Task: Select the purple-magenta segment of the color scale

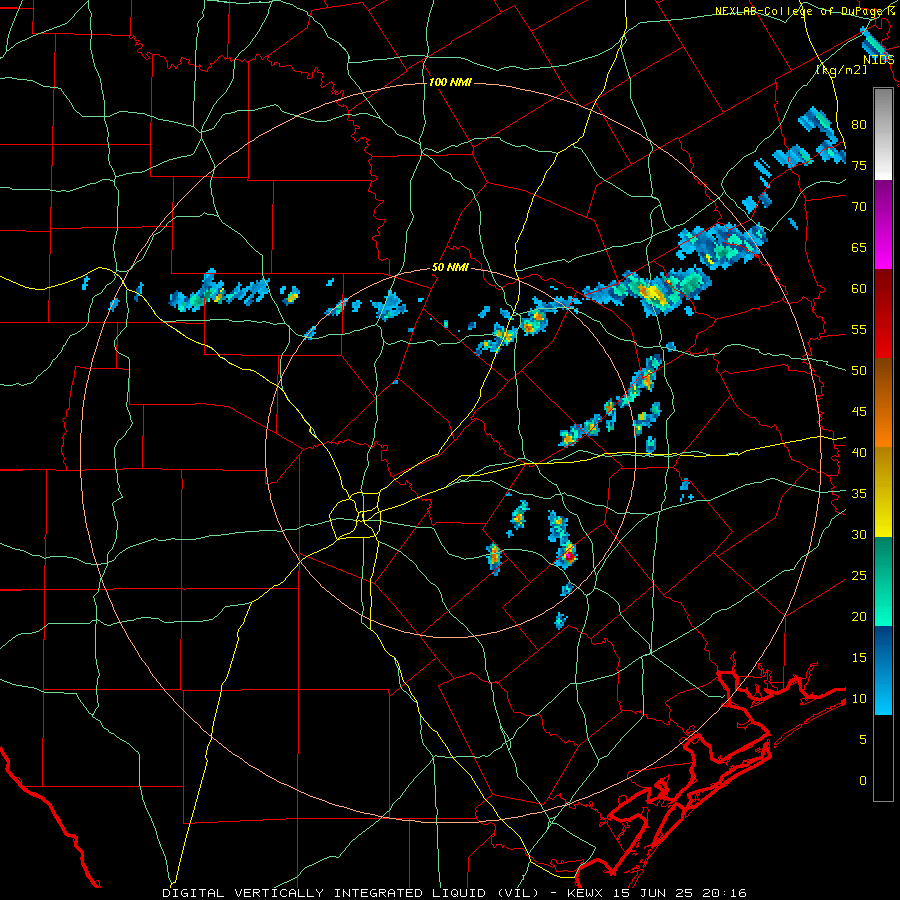Action: click(x=883, y=224)
